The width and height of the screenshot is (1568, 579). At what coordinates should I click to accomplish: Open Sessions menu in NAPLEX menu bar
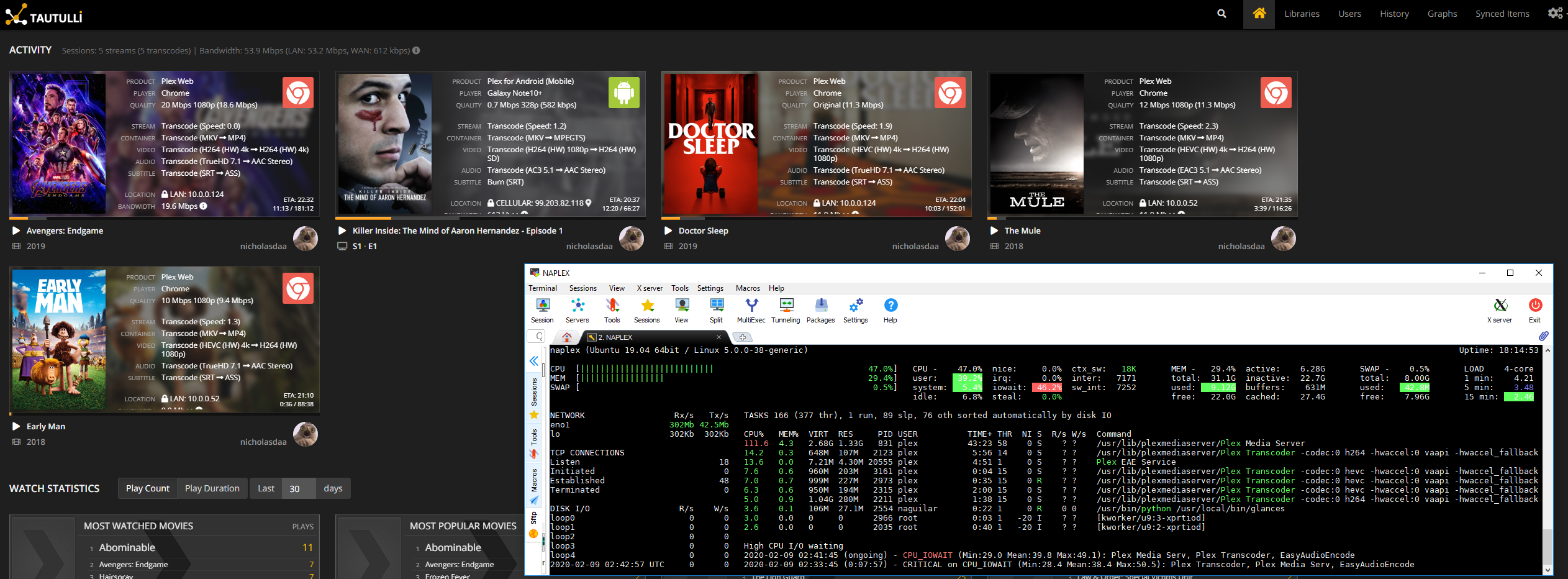tap(583, 288)
